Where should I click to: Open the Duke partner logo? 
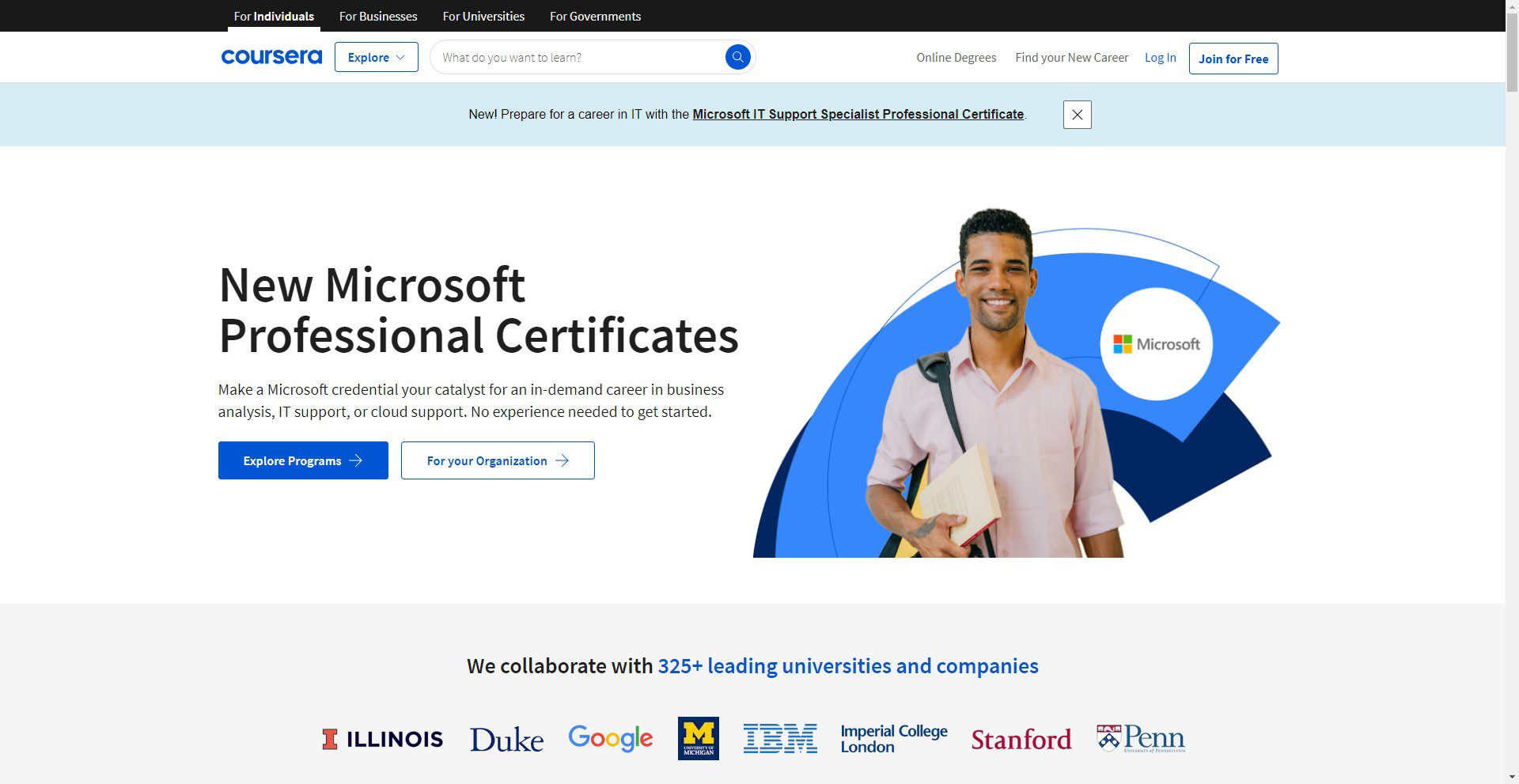pyautogui.click(x=506, y=739)
